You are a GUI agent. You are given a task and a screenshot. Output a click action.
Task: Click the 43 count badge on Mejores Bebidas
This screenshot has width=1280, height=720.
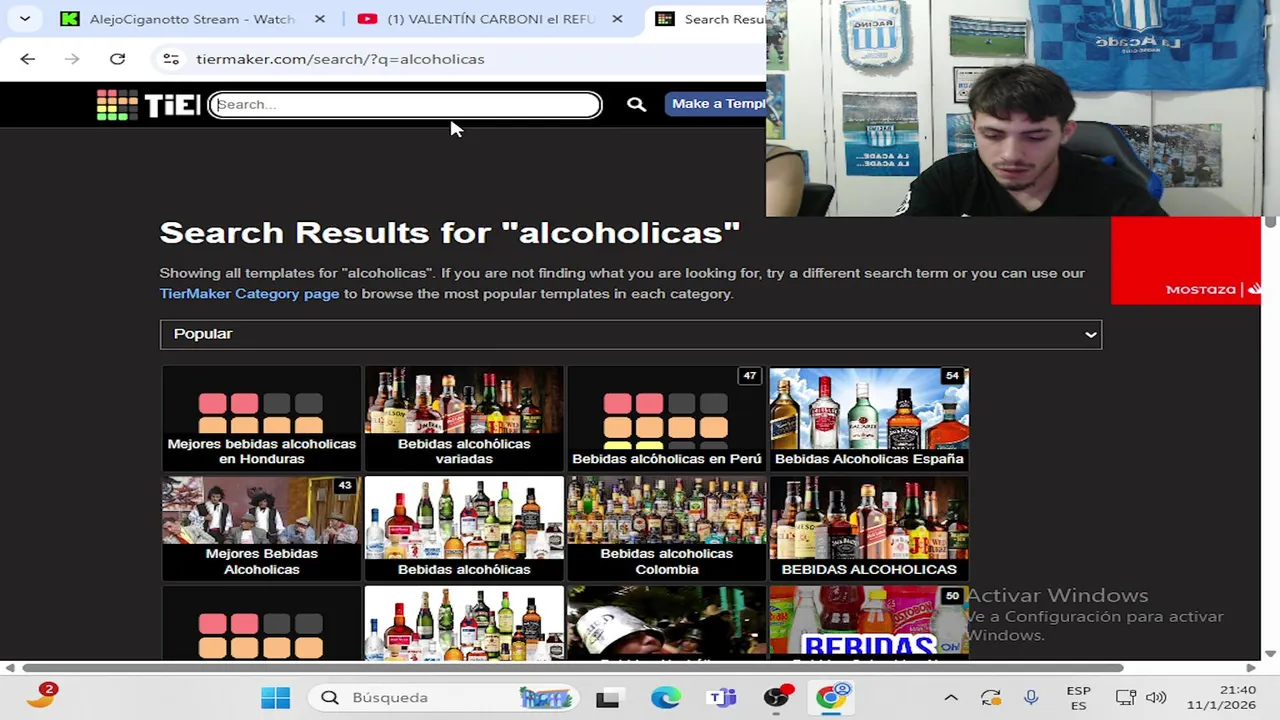pos(345,486)
